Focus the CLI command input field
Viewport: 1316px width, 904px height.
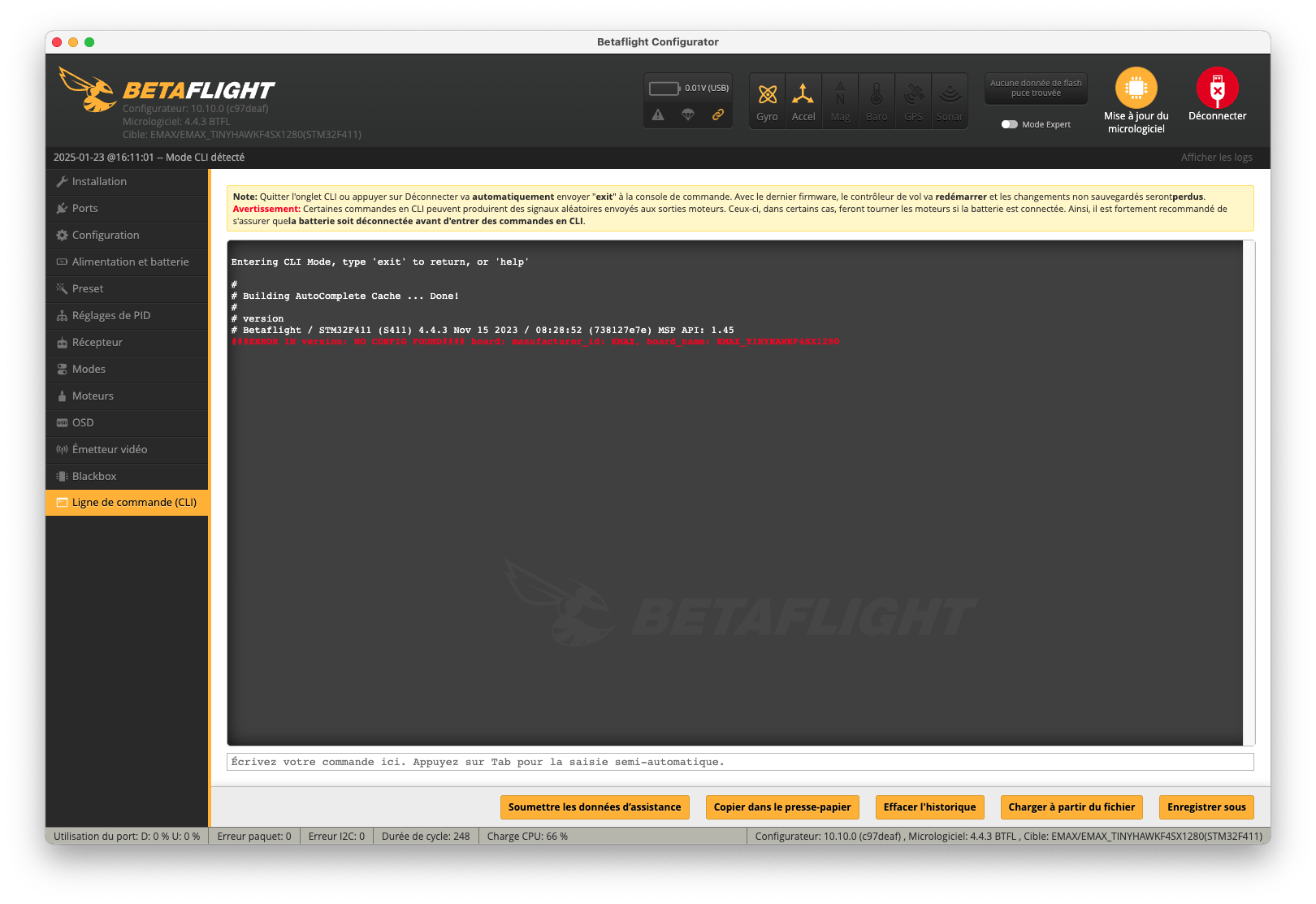tap(740, 762)
